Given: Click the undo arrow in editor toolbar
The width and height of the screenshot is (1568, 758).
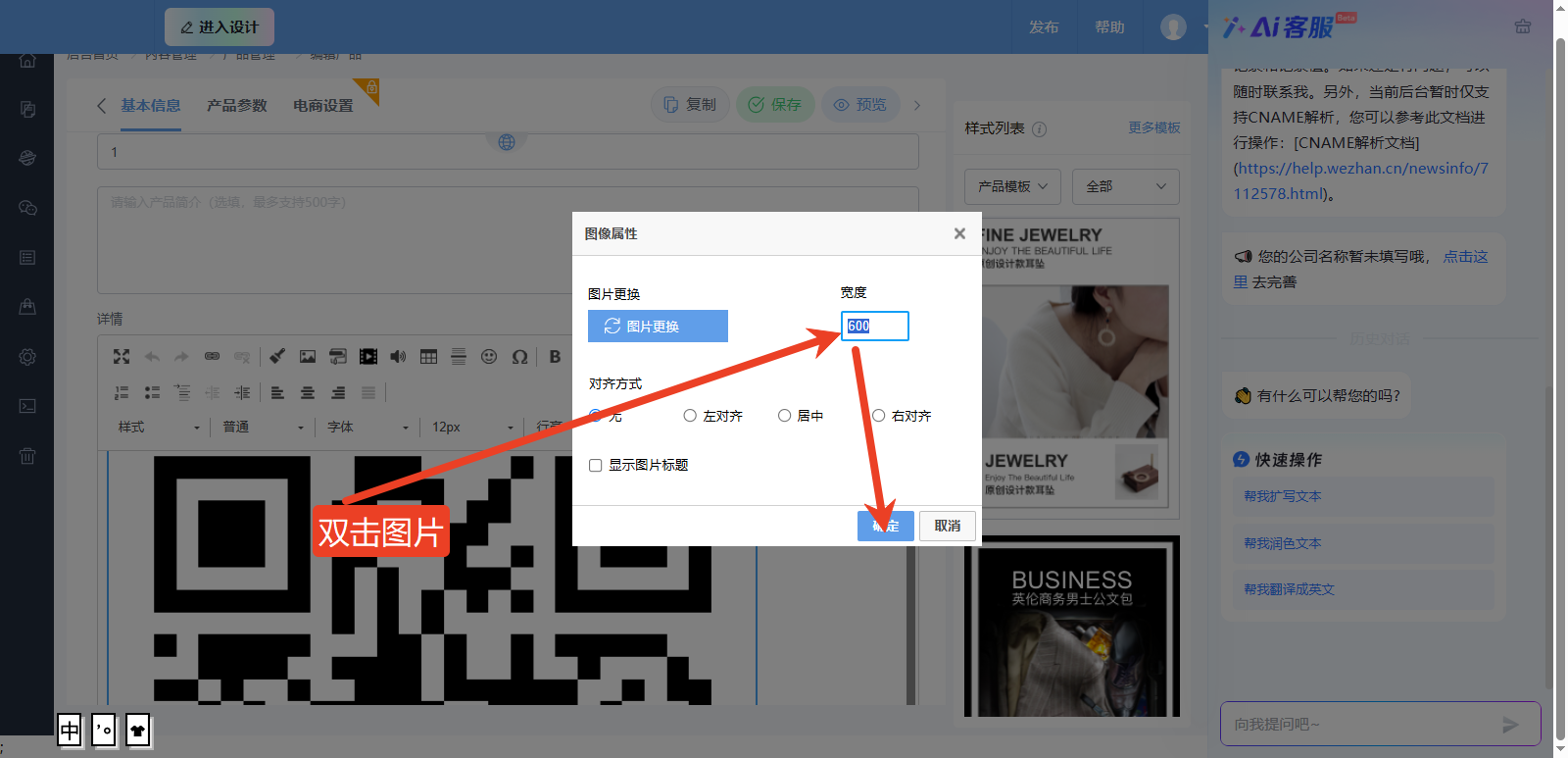Looking at the screenshot, I should [x=152, y=357].
